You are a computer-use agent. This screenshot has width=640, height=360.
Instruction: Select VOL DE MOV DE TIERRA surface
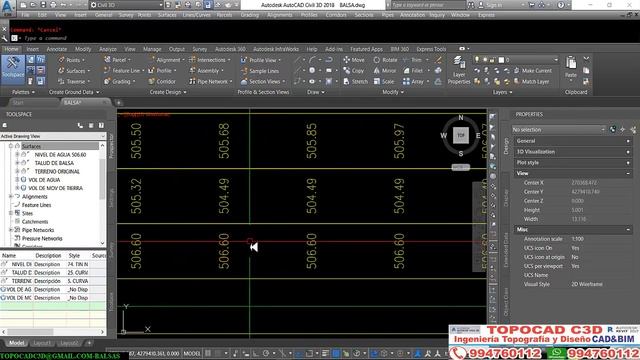56,188
